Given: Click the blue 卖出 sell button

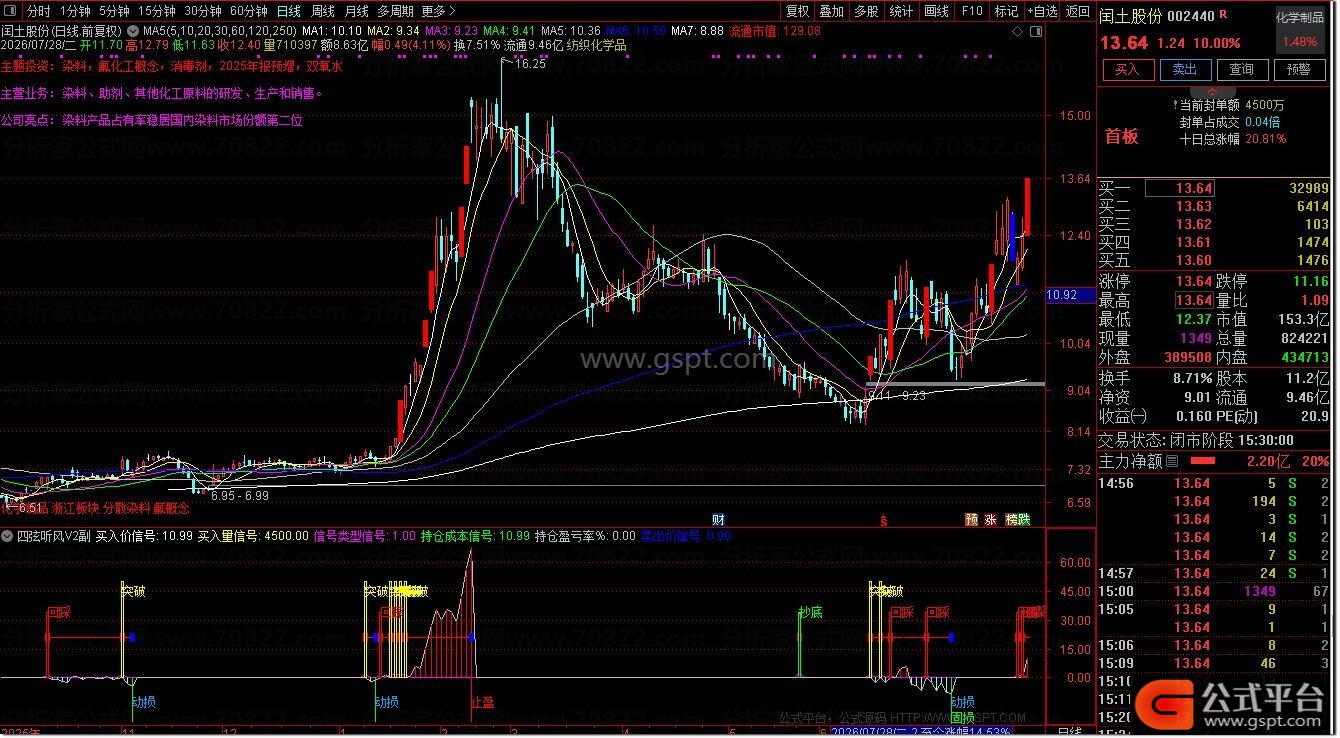Looking at the screenshot, I should tap(1185, 70).
